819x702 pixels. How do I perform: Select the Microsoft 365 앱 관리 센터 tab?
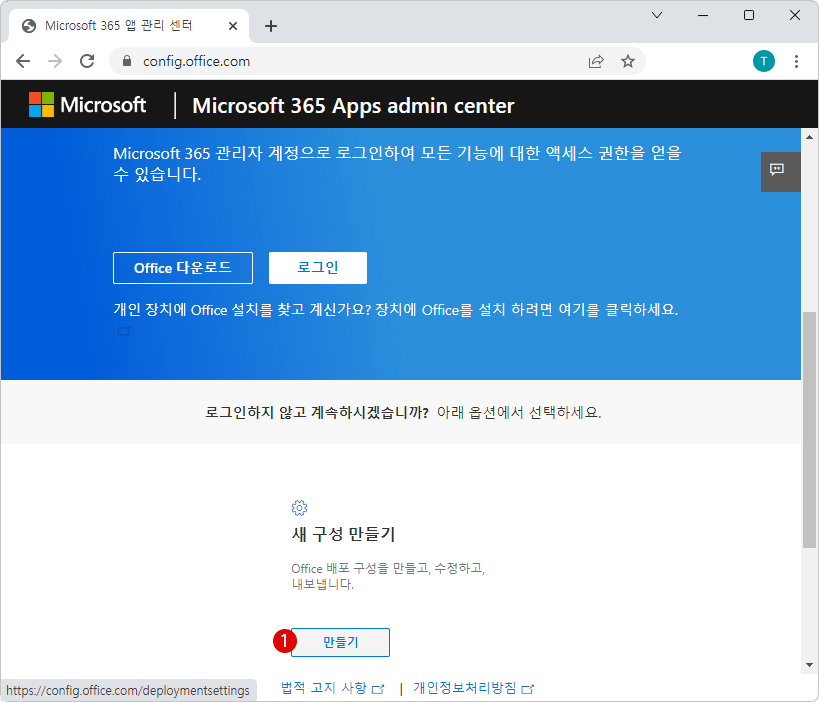coord(129,26)
